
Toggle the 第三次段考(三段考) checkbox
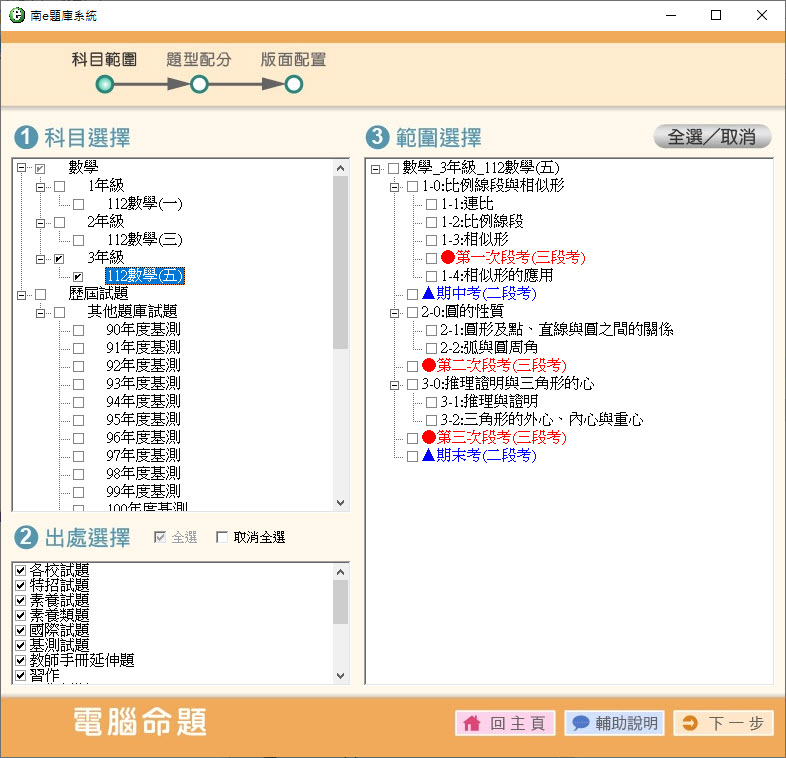click(x=412, y=438)
